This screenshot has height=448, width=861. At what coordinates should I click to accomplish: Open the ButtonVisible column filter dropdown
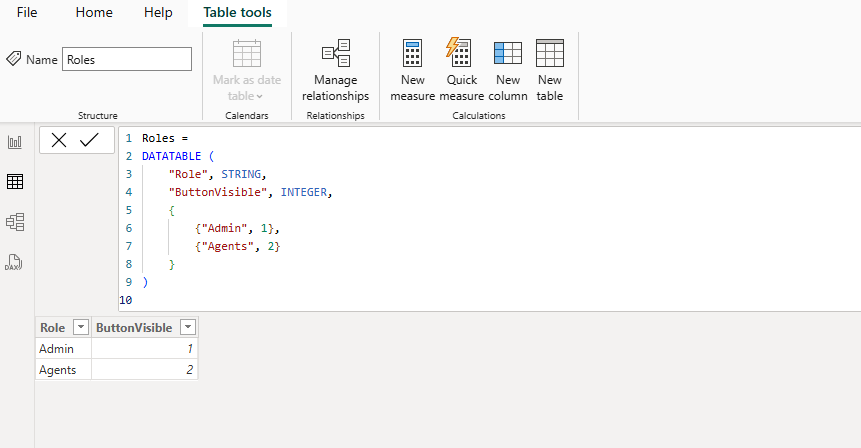point(187,328)
